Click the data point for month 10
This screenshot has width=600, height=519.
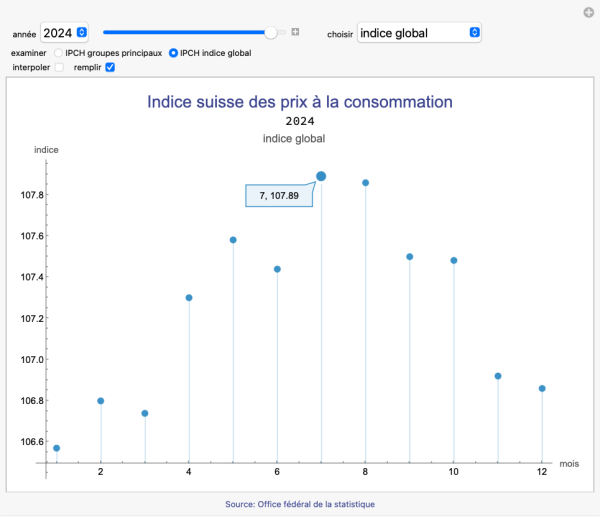click(454, 260)
